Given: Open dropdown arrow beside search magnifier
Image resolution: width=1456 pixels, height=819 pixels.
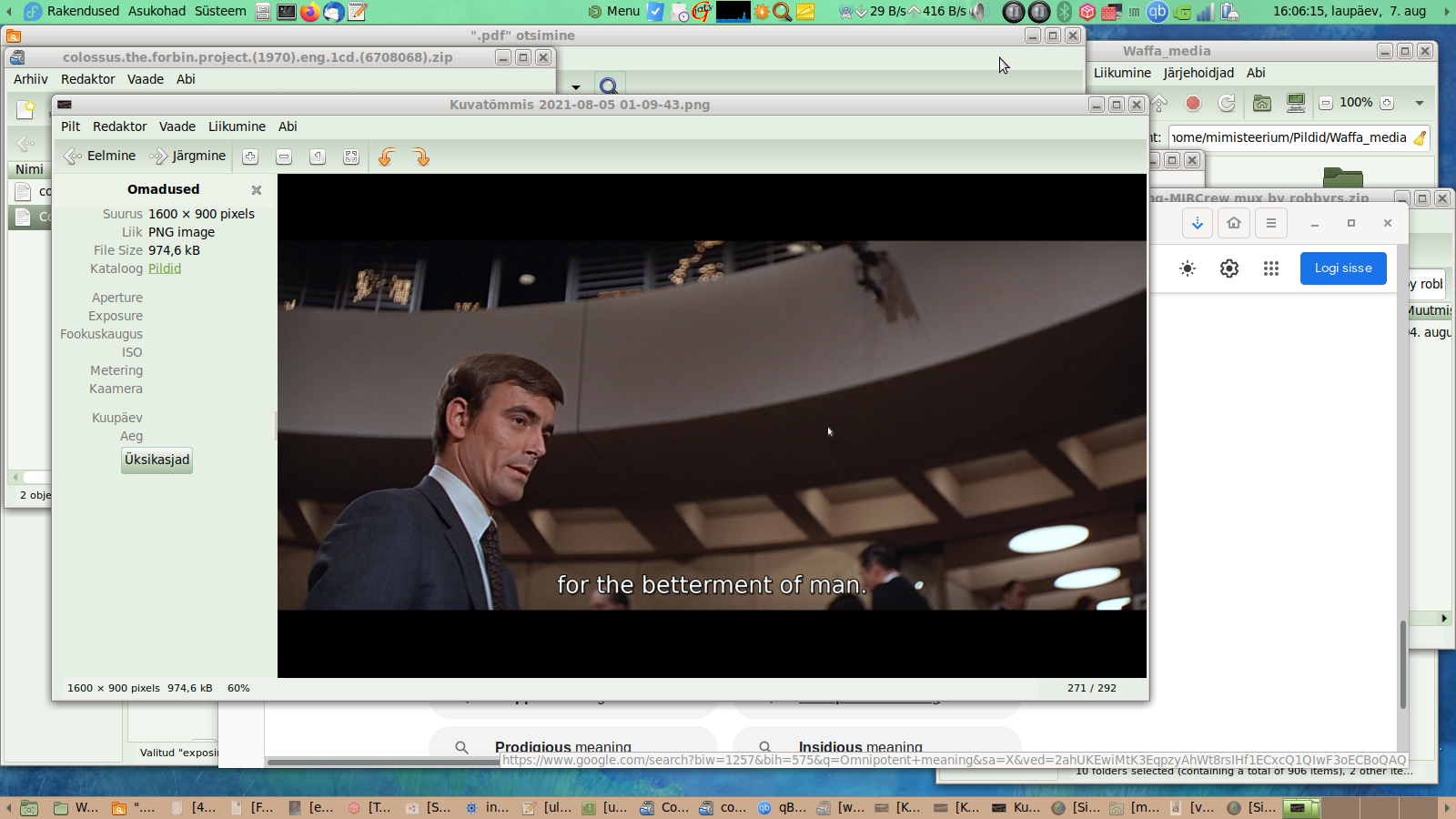Looking at the screenshot, I should (x=576, y=87).
